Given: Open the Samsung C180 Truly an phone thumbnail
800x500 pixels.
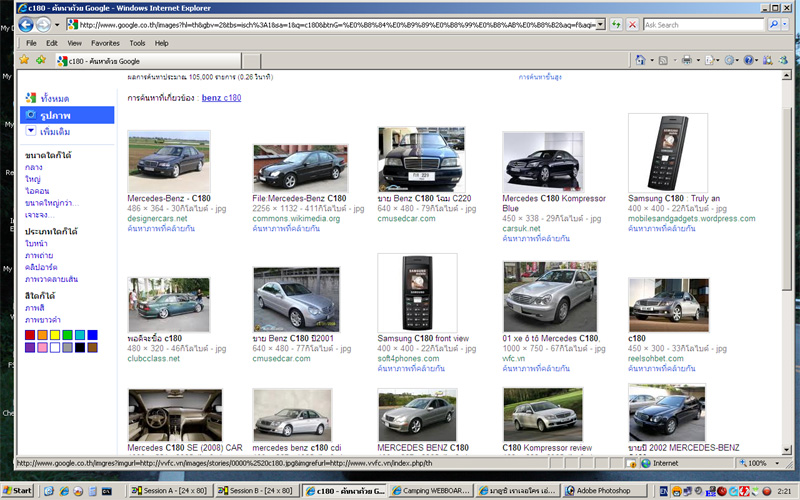Looking at the screenshot, I should 667,152.
